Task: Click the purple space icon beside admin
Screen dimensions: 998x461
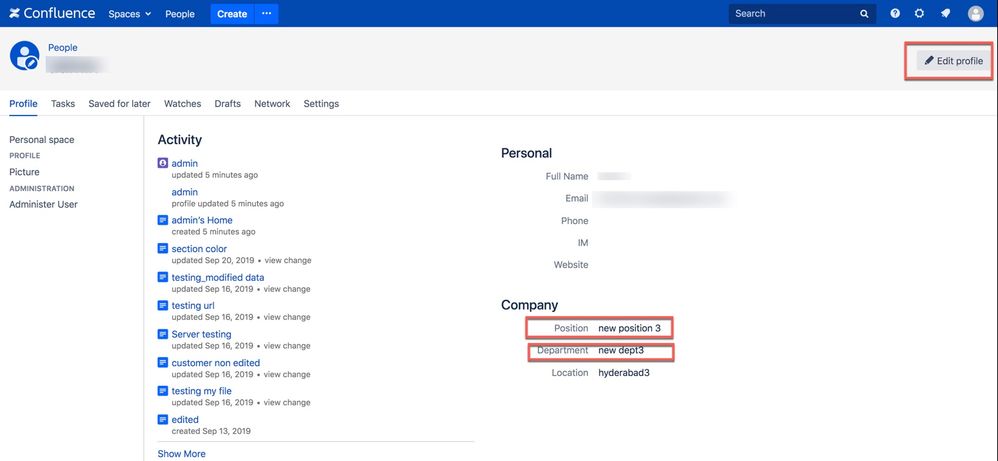Action: [162, 164]
